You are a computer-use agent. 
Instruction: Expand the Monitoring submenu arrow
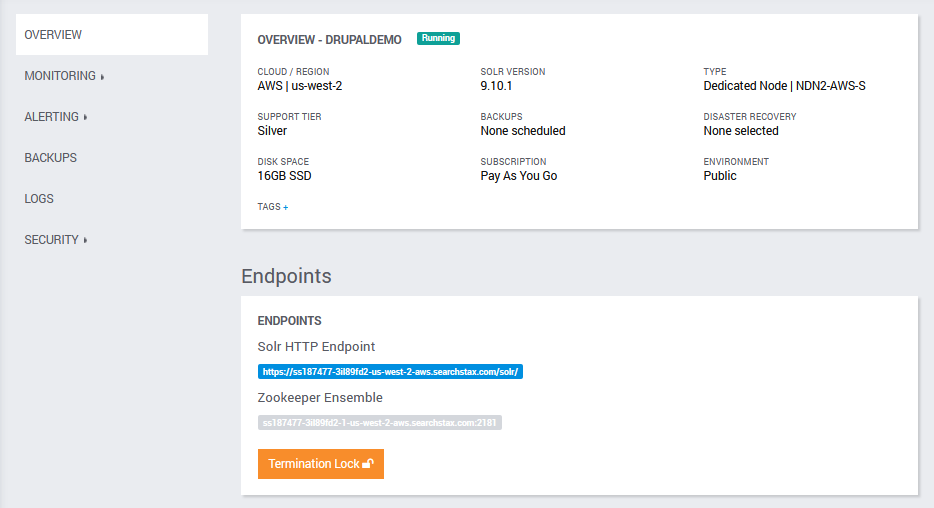(102, 77)
